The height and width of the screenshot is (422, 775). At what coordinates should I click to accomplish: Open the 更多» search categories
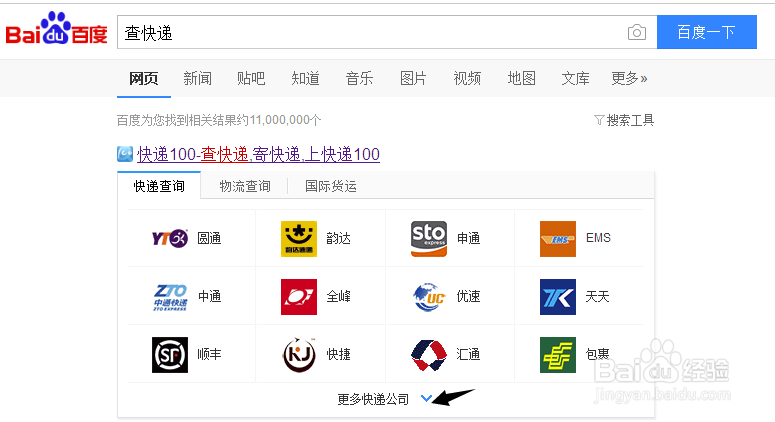click(x=629, y=78)
